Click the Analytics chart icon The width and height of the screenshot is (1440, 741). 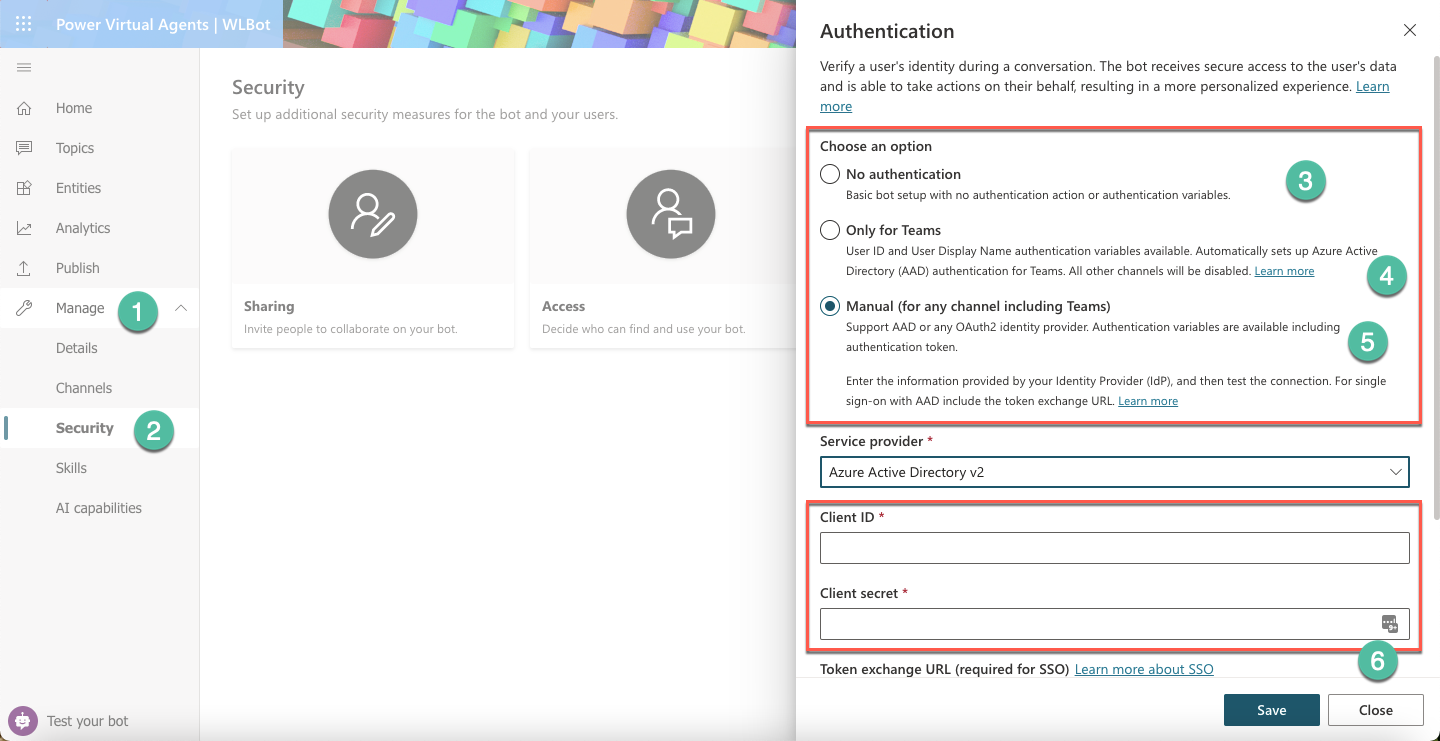tap(24, 228)
